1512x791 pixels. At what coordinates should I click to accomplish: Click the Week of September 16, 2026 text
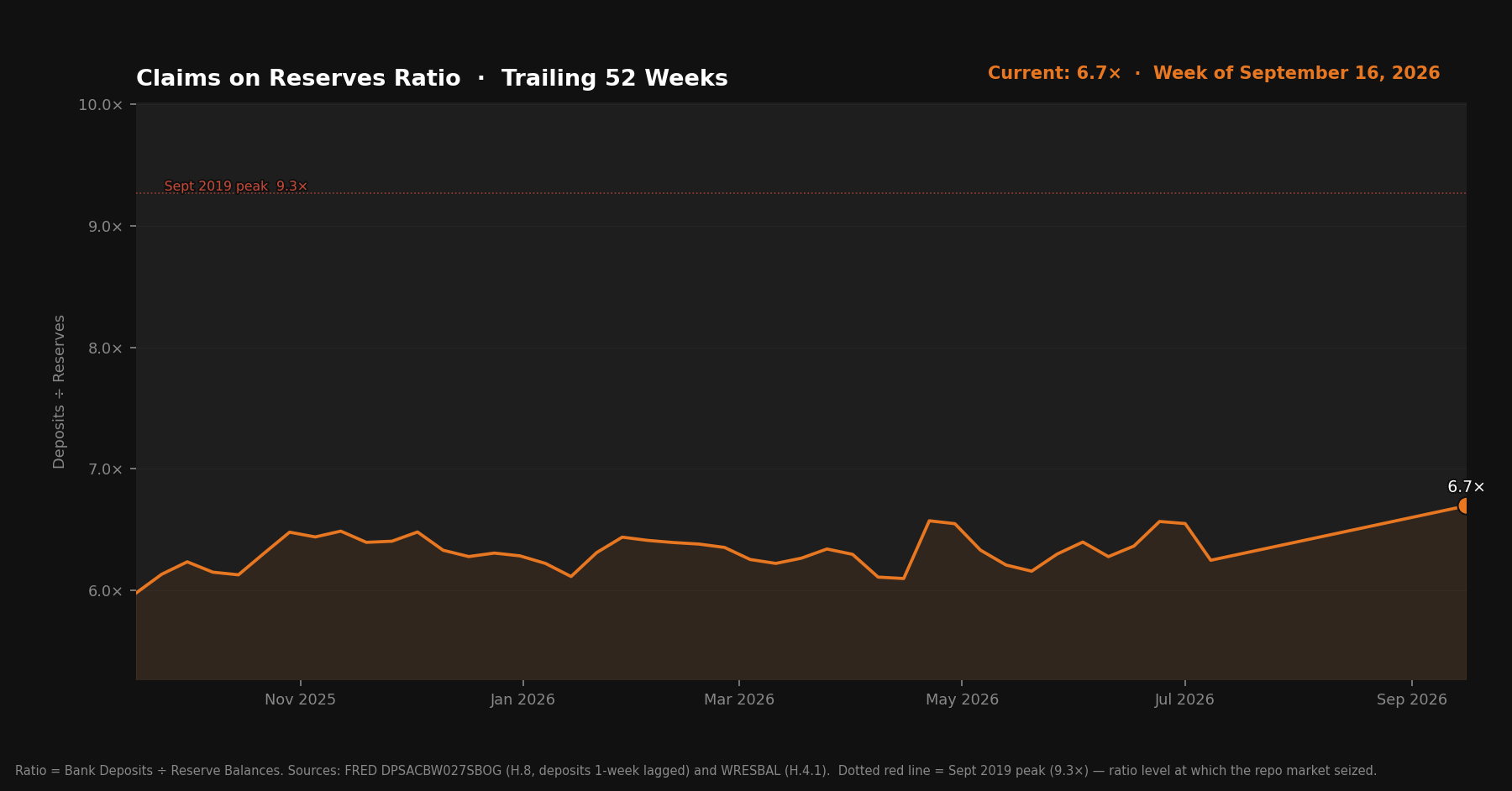[x=1296, y=73]
